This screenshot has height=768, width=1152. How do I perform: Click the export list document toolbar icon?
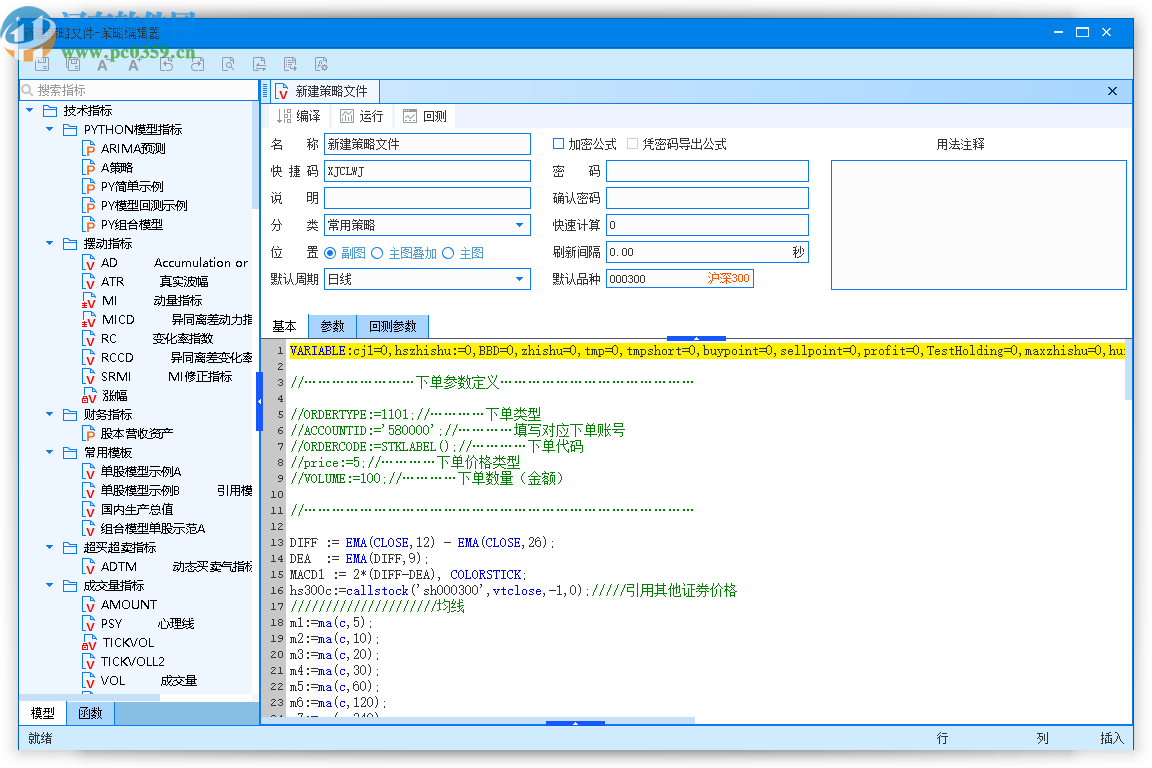coord(290,65)
